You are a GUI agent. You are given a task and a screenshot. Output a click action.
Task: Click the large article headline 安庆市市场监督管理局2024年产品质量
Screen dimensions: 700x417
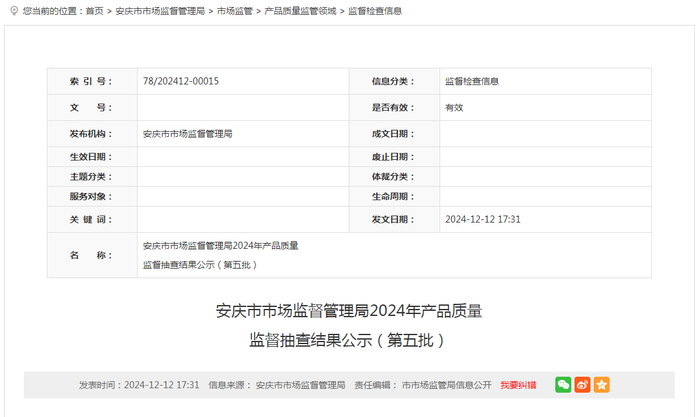(x=349, y=311)
